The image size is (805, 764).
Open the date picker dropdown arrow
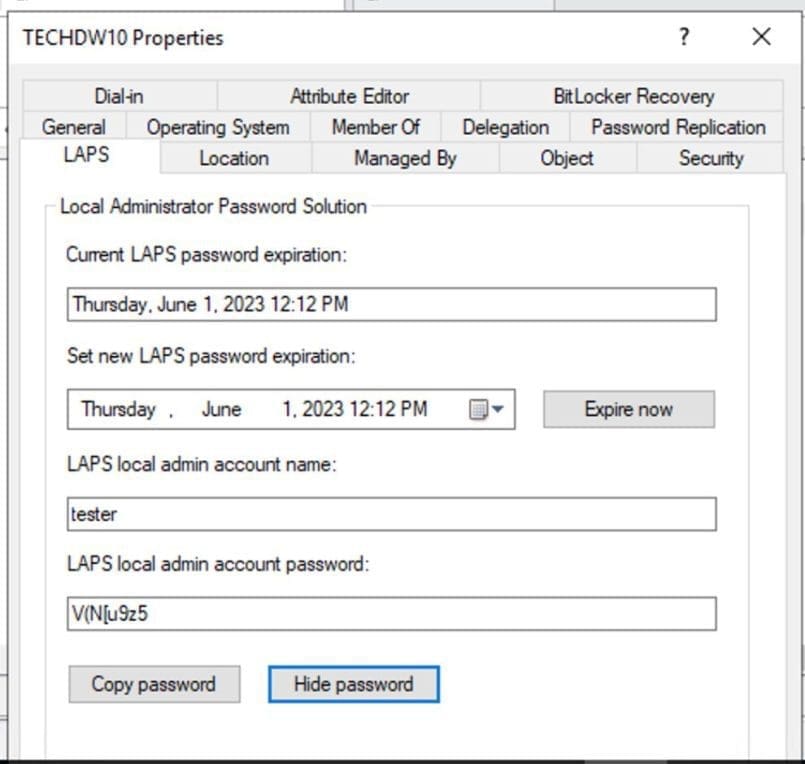pyautogui.click(x=495, y=409)
